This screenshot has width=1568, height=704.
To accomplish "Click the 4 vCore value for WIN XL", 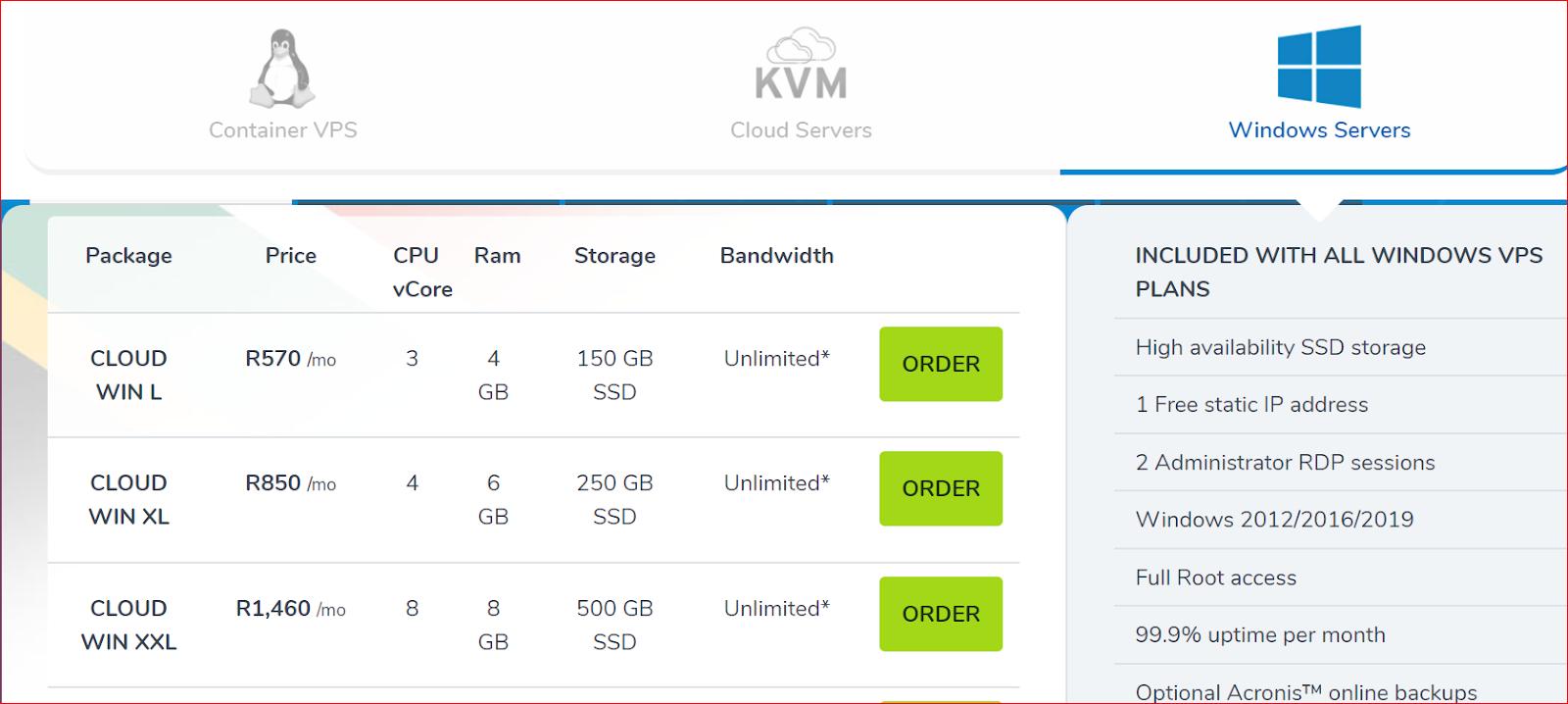I will click(x=413, y=483).
